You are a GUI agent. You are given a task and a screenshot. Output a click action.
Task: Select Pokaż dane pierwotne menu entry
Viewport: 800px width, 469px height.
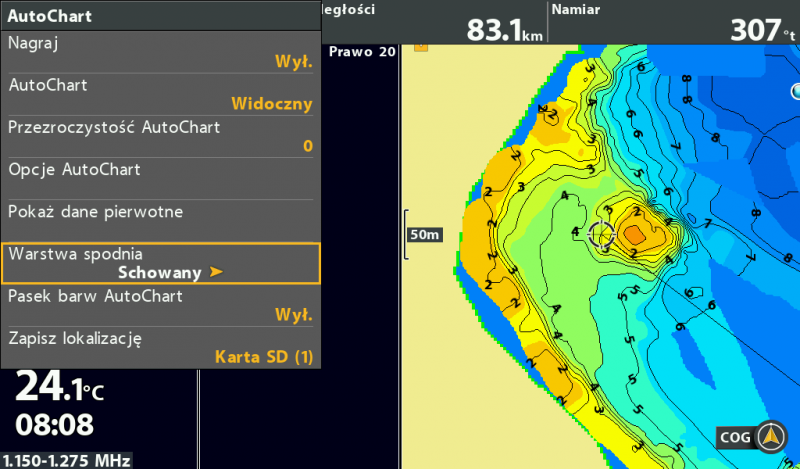(x=160, y=212)
